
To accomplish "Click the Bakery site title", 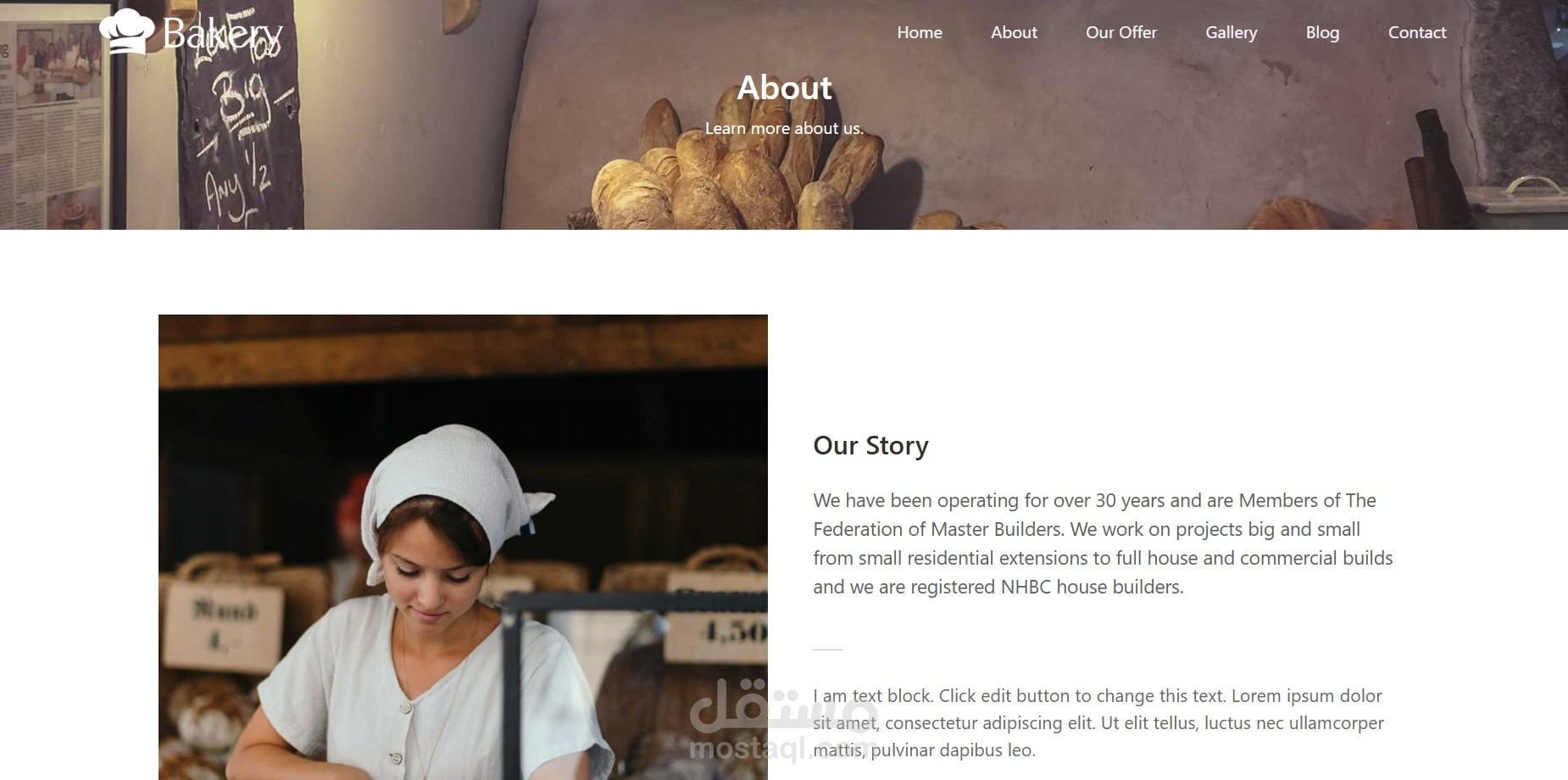I will pyautogui.click(x=222, y=34).
